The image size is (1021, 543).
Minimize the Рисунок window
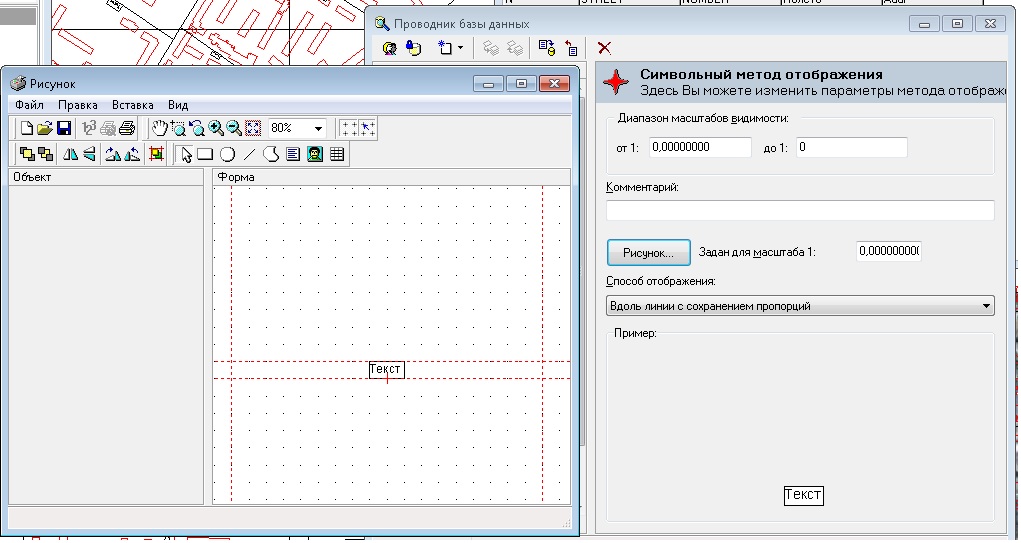tap(489, 83)
